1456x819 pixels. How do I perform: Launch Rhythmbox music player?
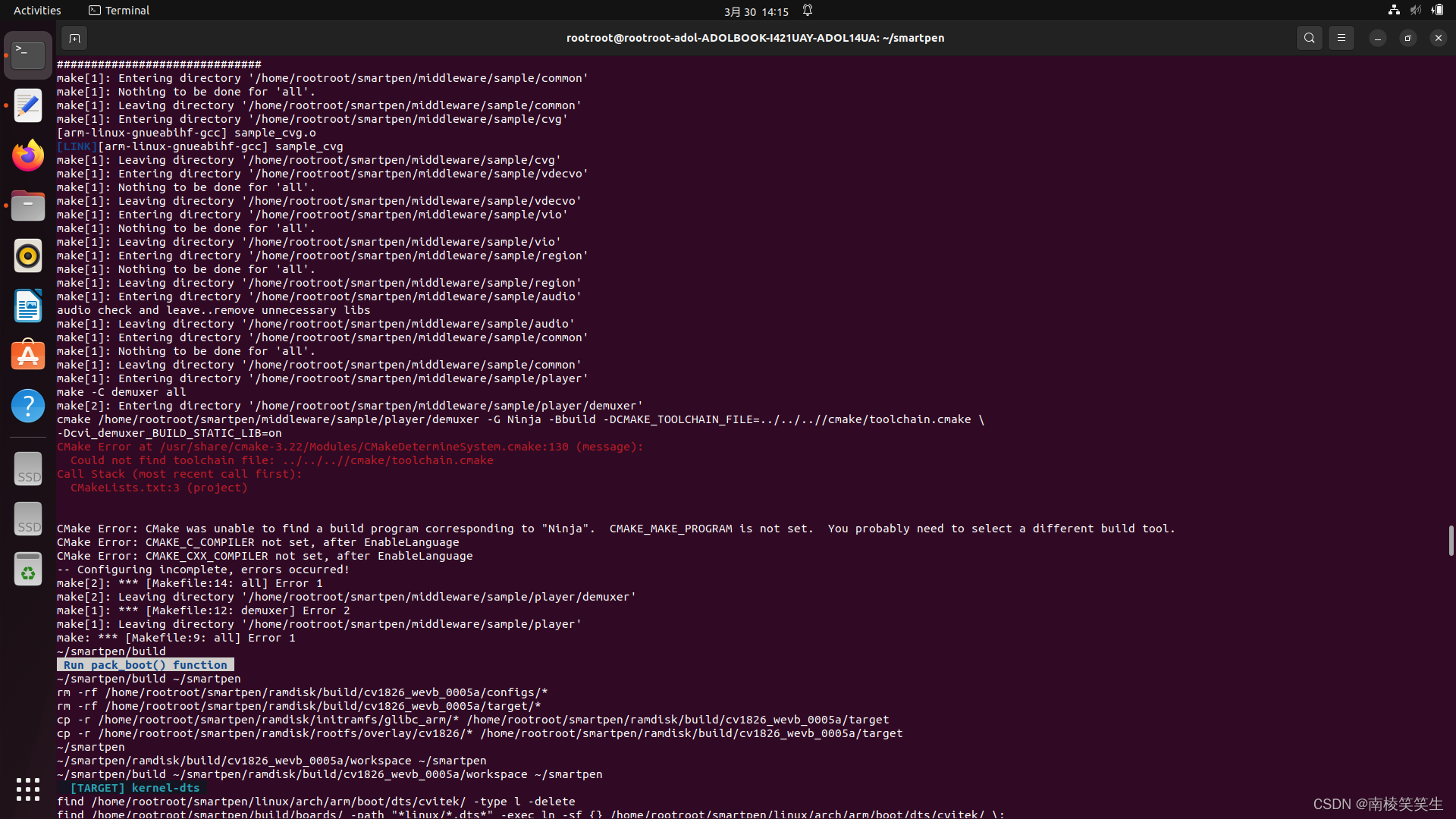point(28,256)
